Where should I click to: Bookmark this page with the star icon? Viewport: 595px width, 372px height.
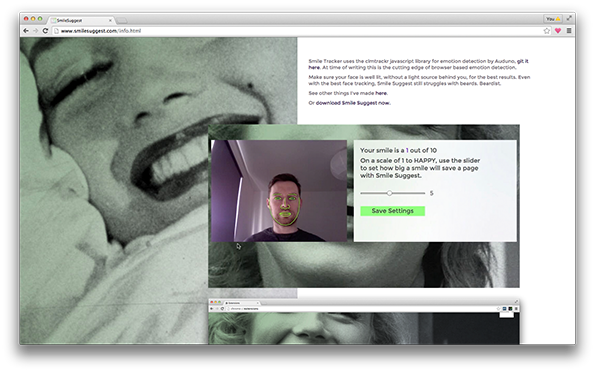click(547, 31)
